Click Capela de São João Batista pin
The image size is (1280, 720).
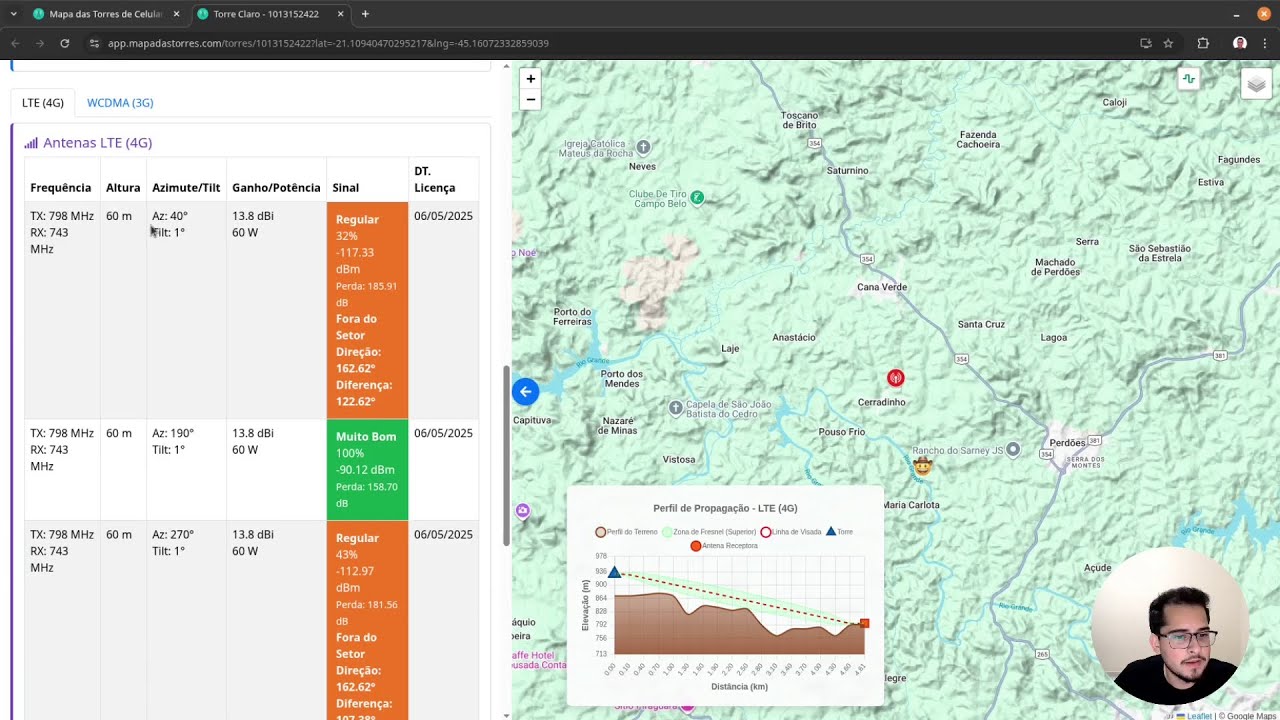click(676, 408)
